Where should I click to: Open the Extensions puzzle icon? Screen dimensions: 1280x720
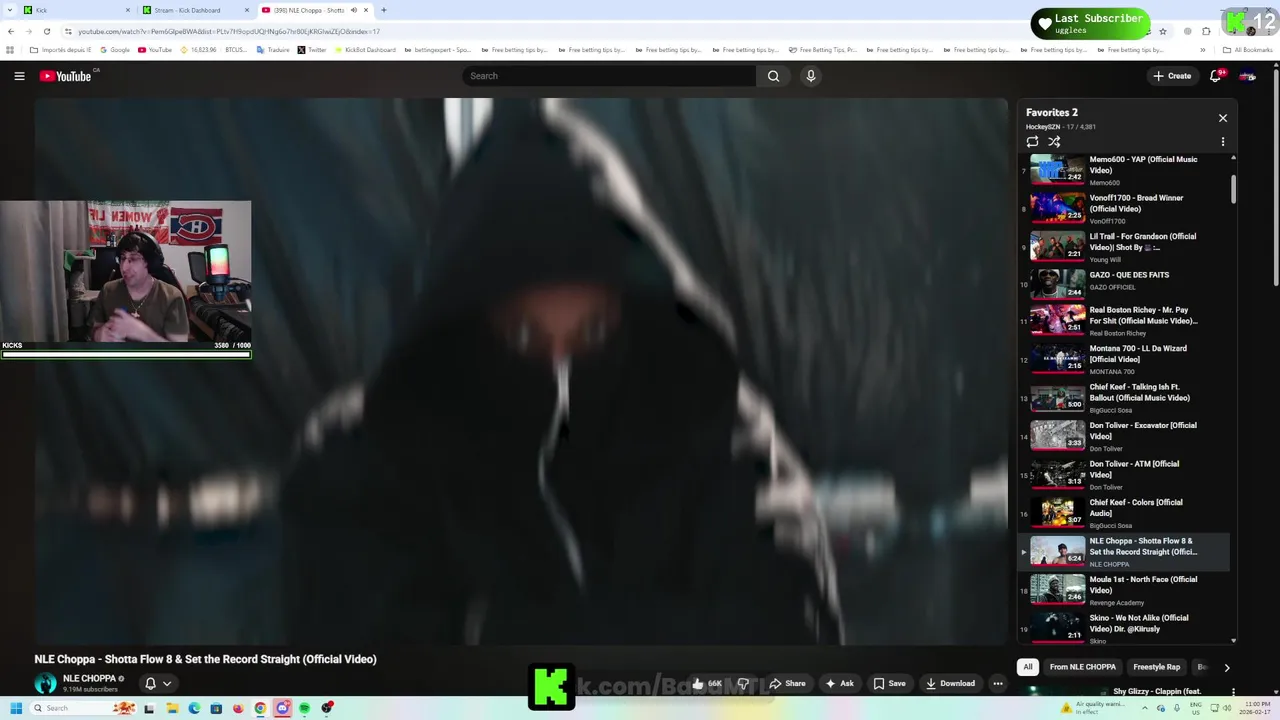(x=1206, y=31)
